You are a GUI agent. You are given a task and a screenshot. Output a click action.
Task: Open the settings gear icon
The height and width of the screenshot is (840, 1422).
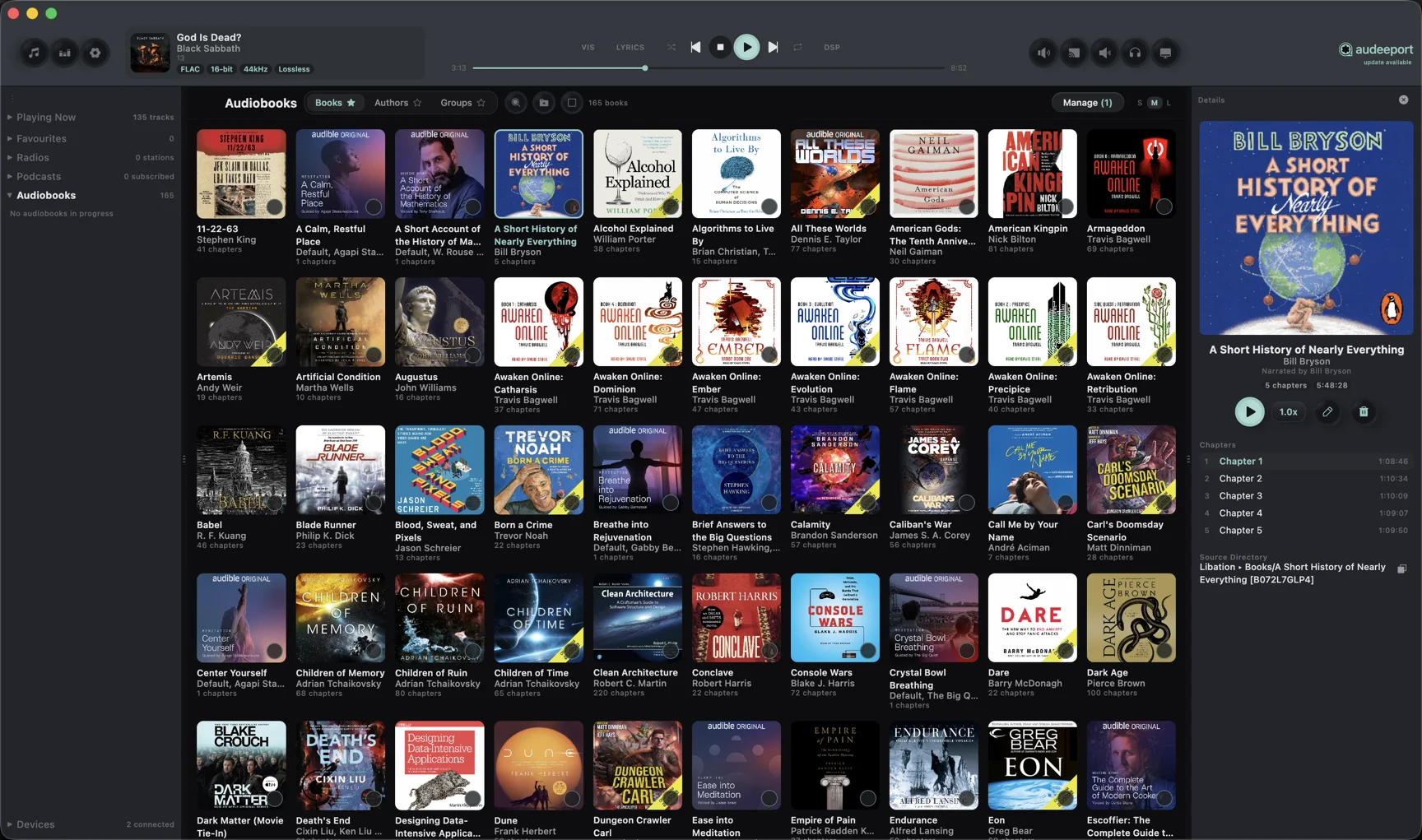95,53
